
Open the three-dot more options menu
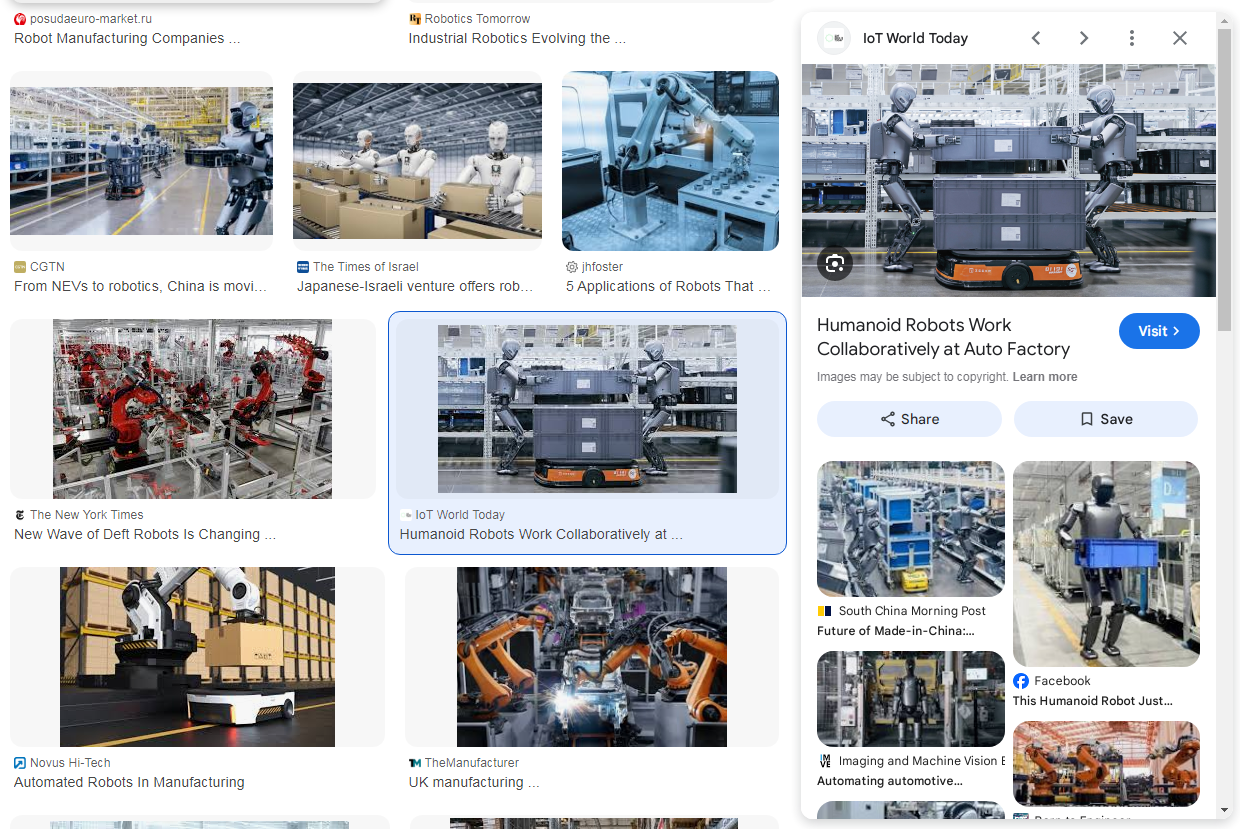1132,38
